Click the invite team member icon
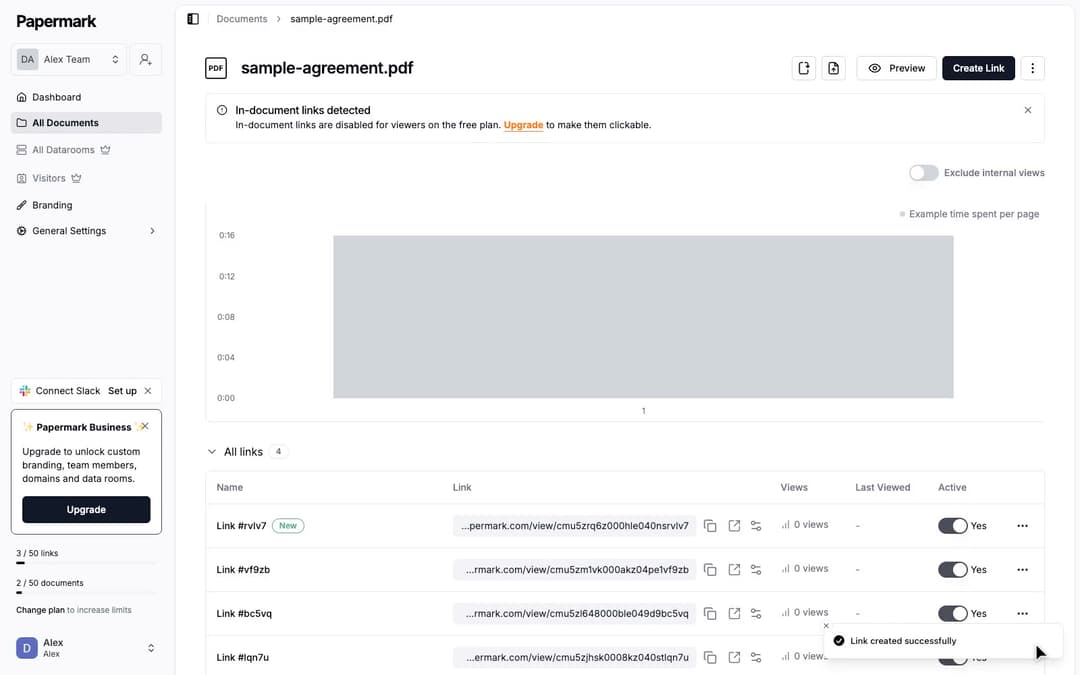 pyautogui.click(x=145, y=59)
